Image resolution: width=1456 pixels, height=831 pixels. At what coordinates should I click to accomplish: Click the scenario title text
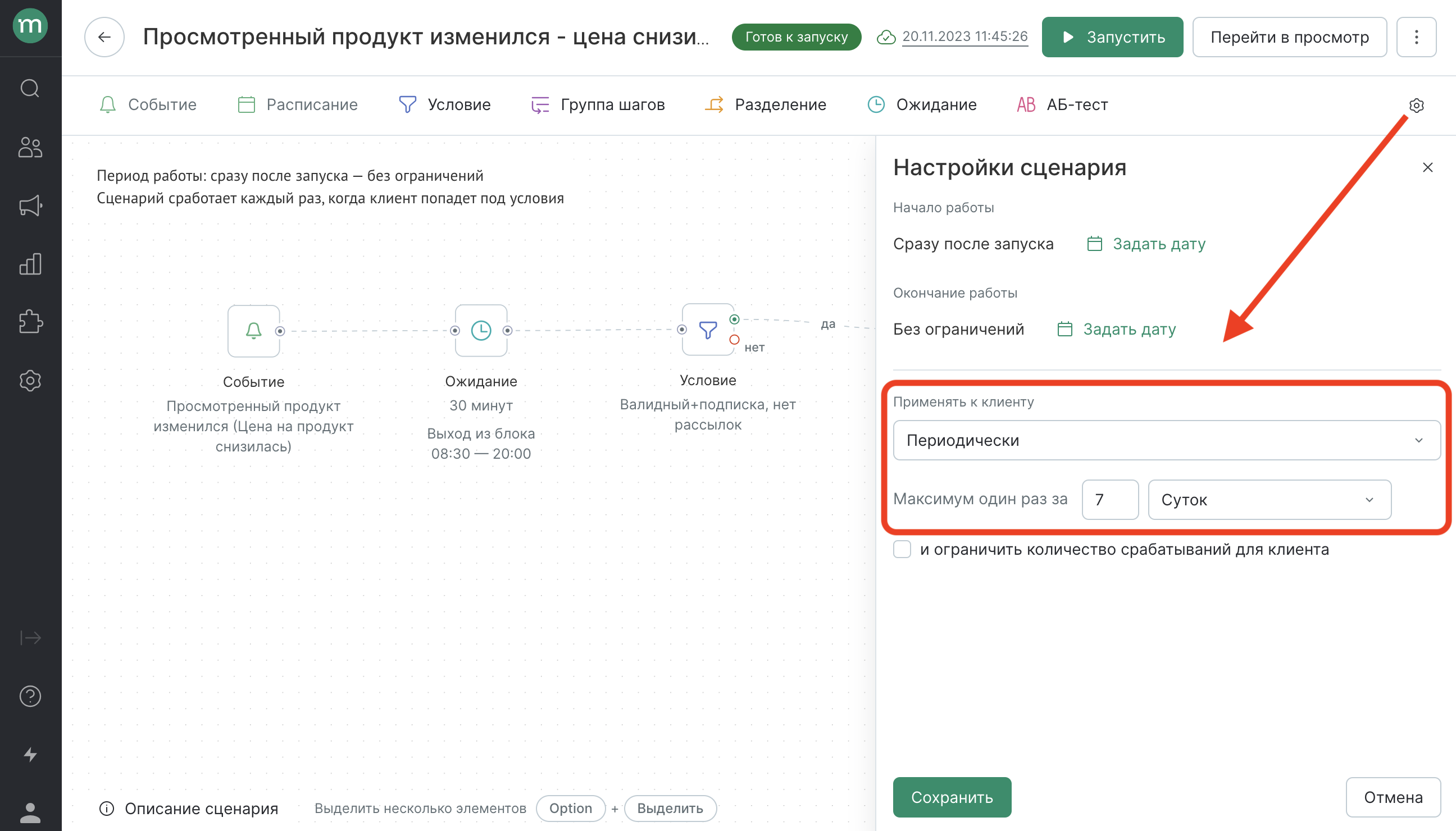point(426,37)
